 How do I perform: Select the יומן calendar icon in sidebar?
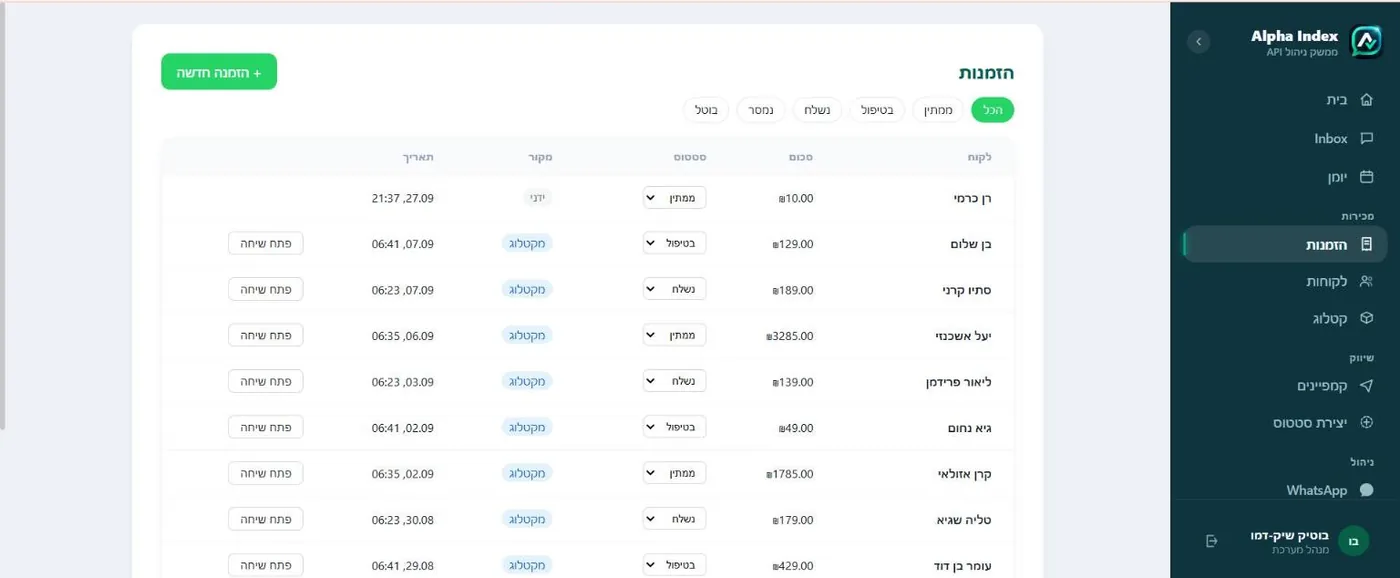tap(1366, 177)
